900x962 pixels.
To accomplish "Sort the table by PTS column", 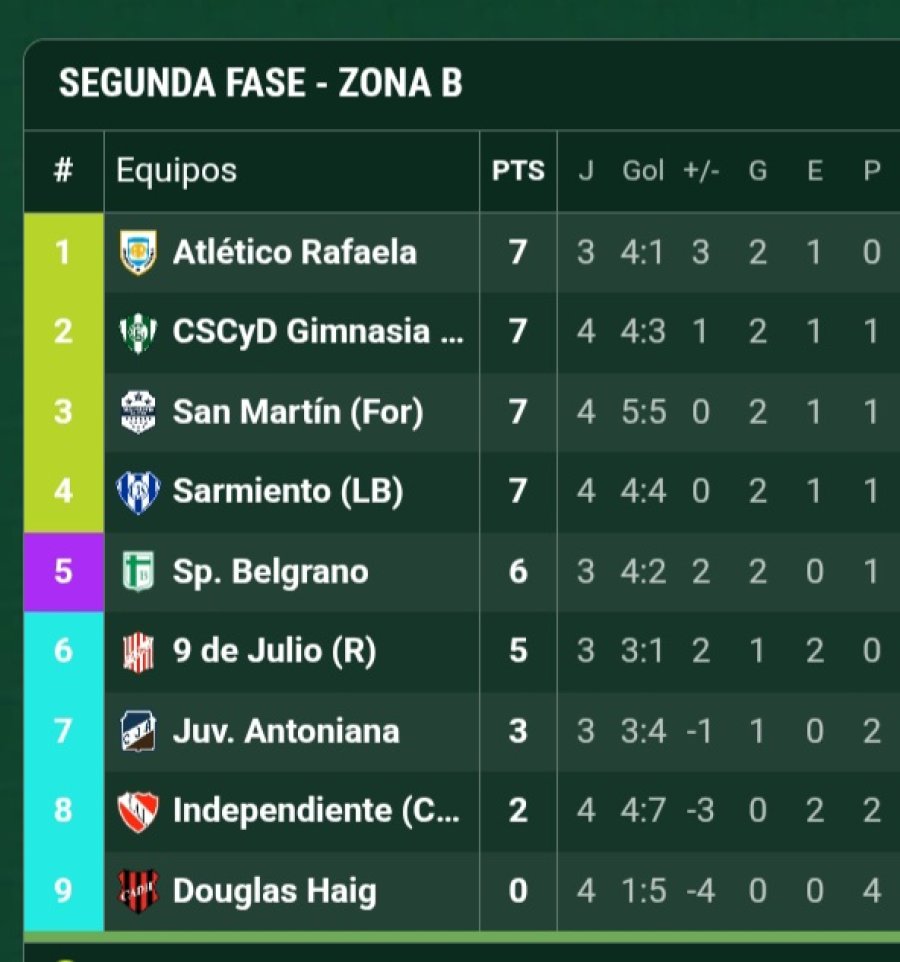I will click(x=518, y=171).
